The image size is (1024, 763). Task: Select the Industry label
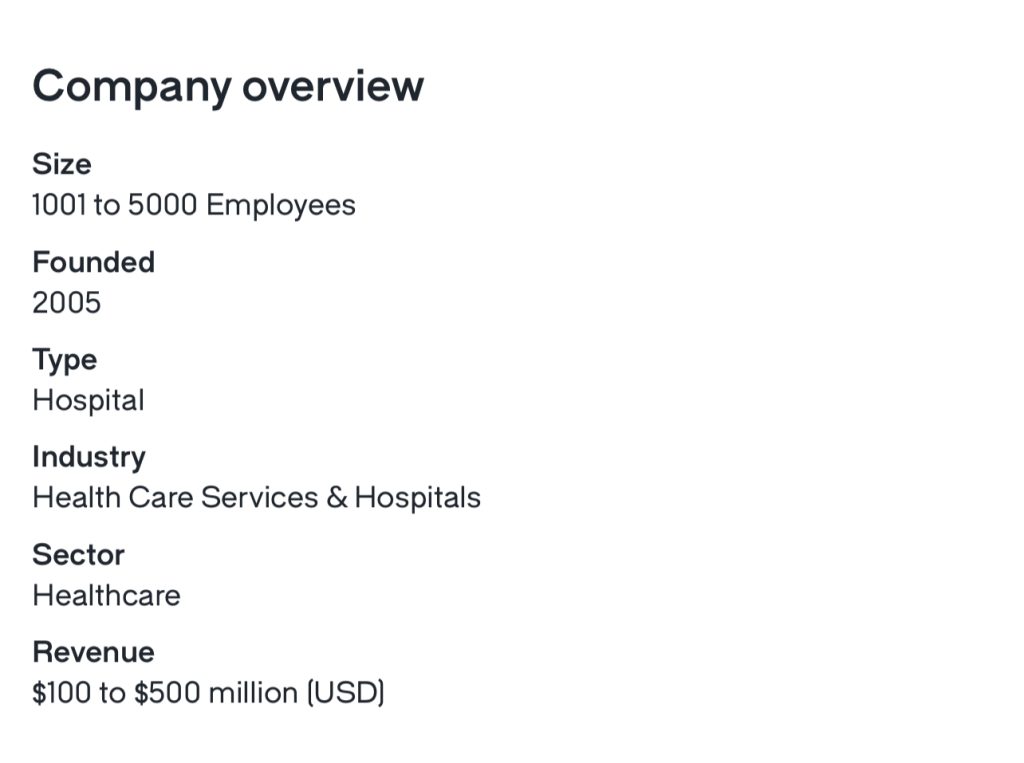coord(89,458)
